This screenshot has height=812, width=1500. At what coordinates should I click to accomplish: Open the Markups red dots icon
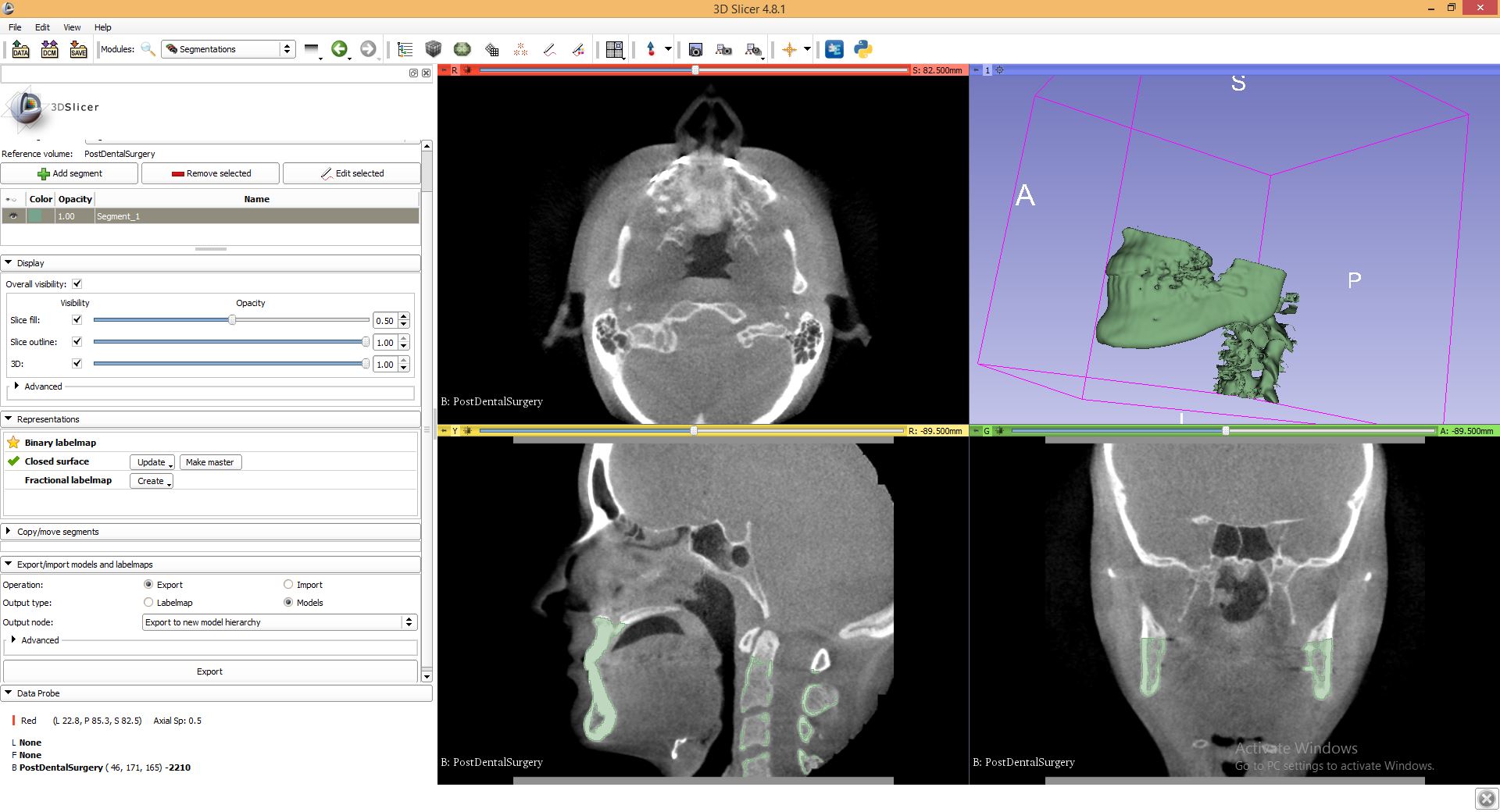[x=520, y=49]
